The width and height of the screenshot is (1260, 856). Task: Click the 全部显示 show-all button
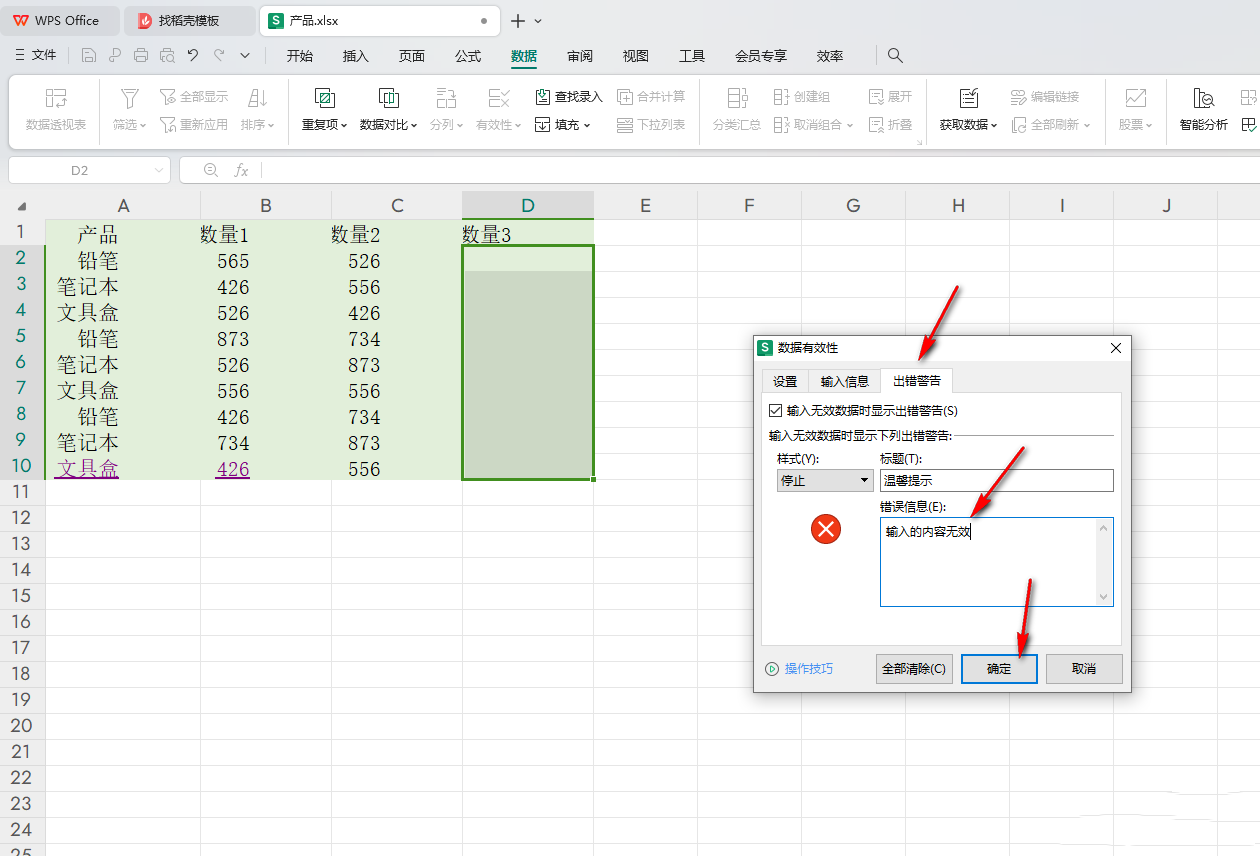click(x=194, y=97)
